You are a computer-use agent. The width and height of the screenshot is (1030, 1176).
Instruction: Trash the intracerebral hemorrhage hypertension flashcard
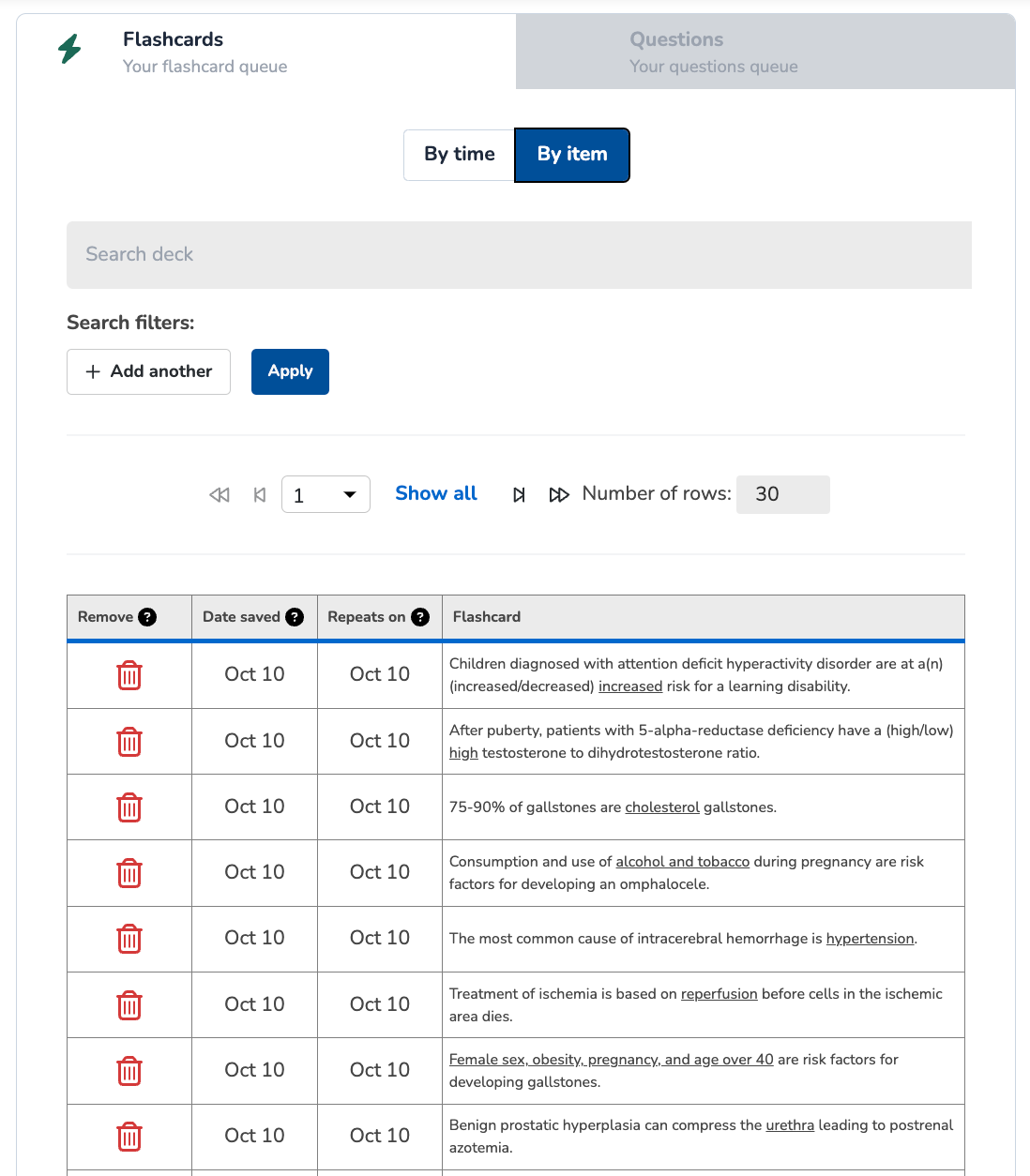click(x=129, y=939)
